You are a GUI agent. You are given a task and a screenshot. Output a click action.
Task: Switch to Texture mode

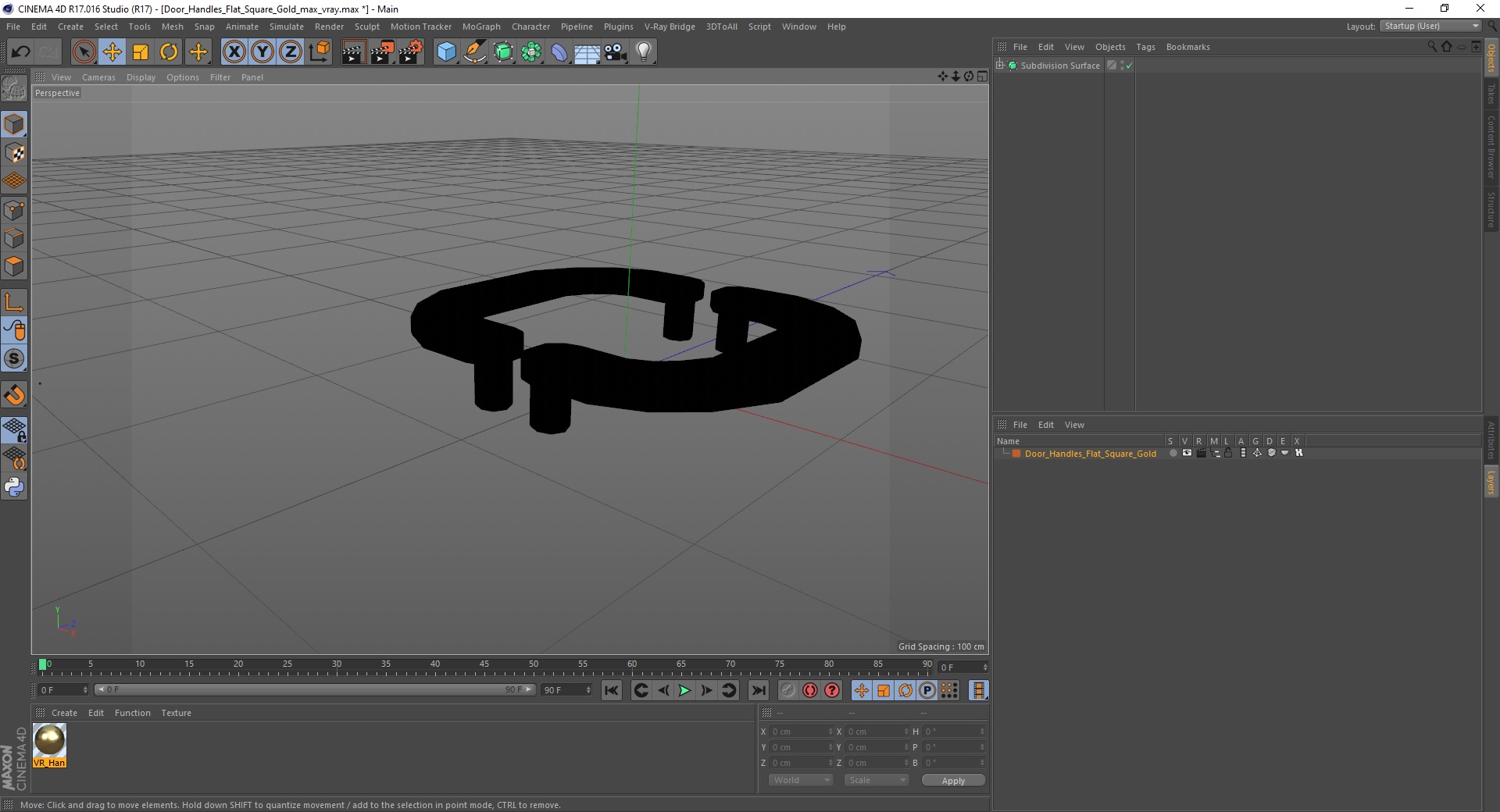14,153
